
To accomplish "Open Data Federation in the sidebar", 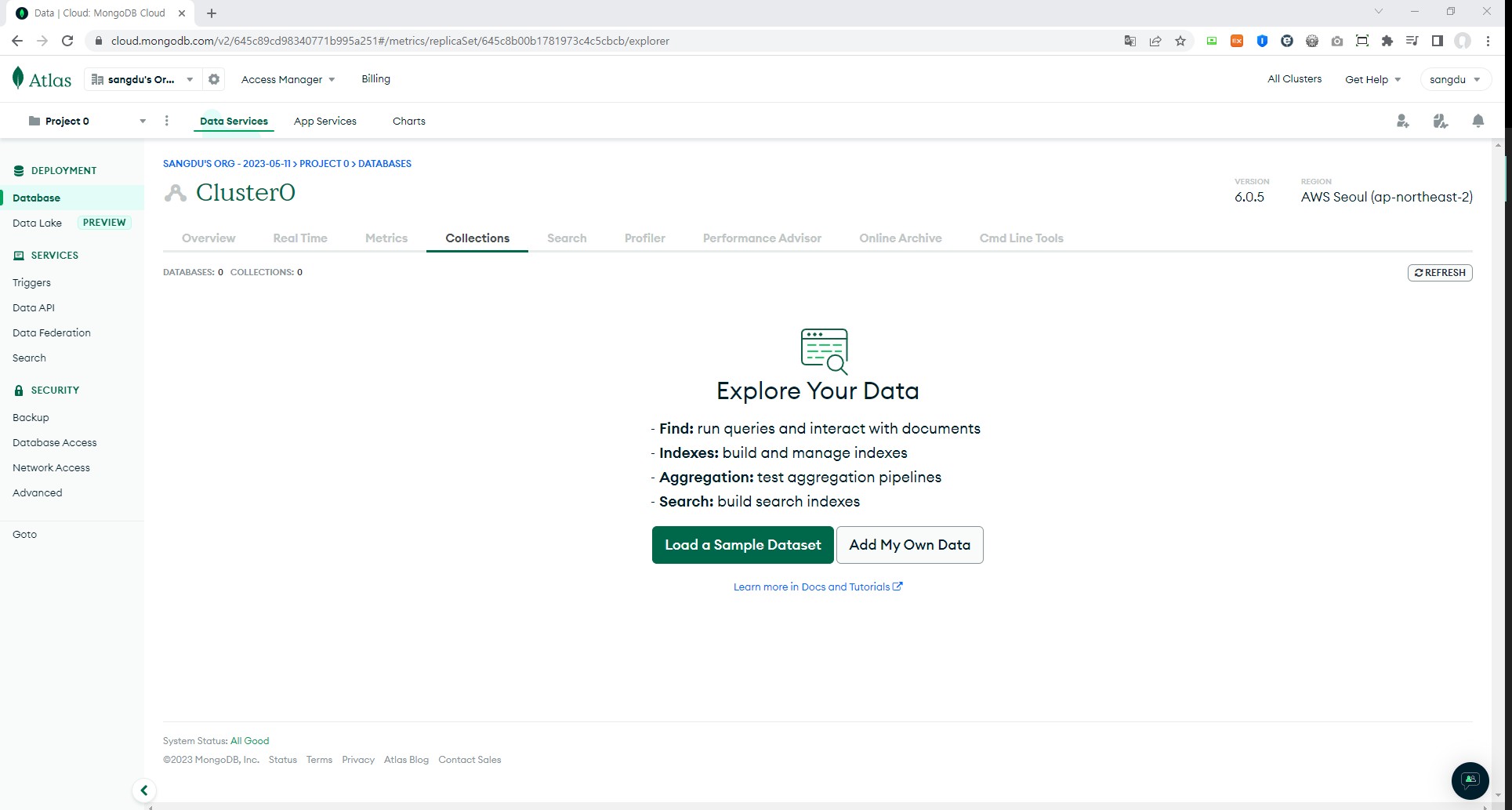I will [x=52, y=332].
